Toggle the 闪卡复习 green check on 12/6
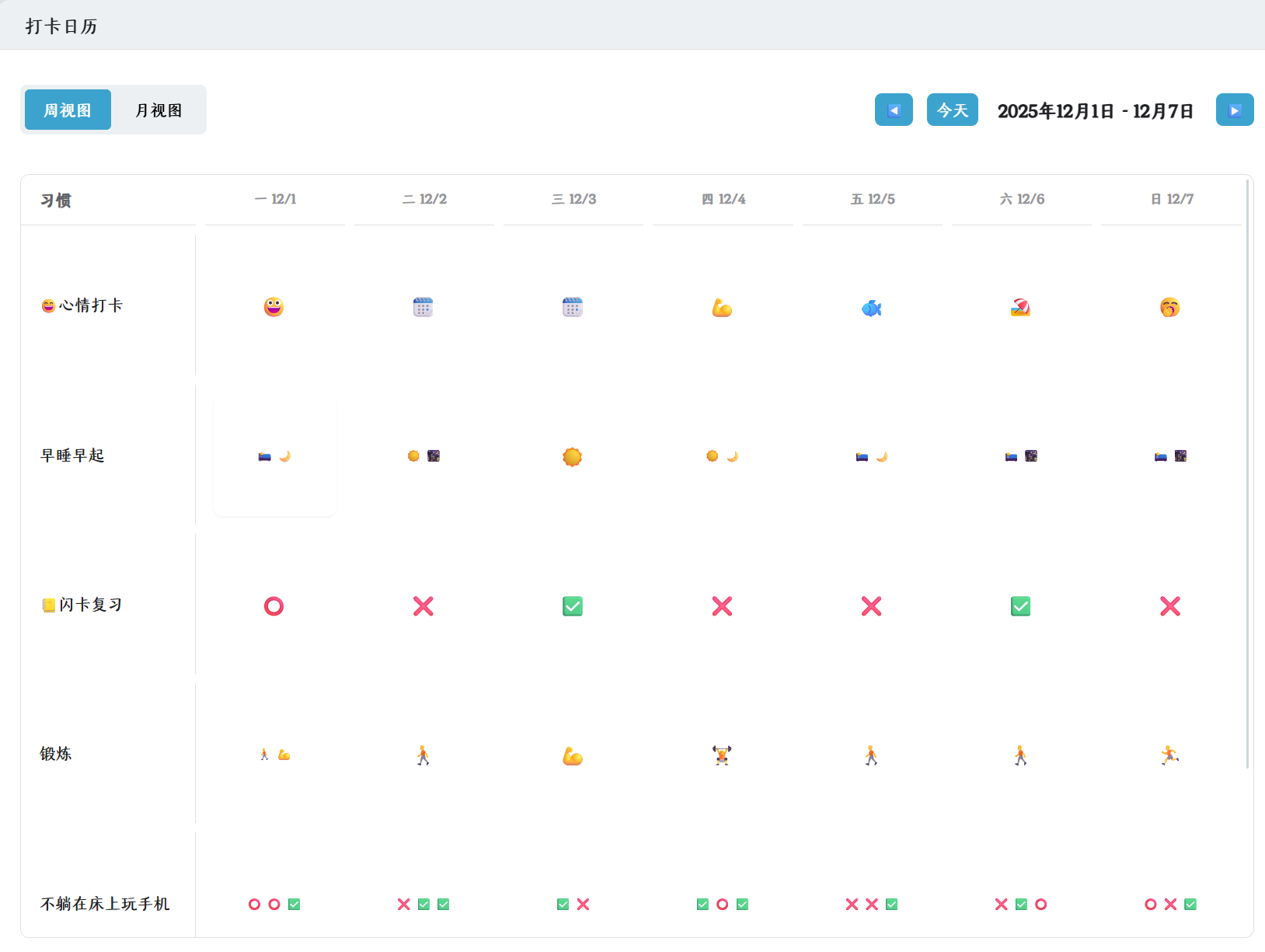Screen dimensions: 1265x952 1021,606
